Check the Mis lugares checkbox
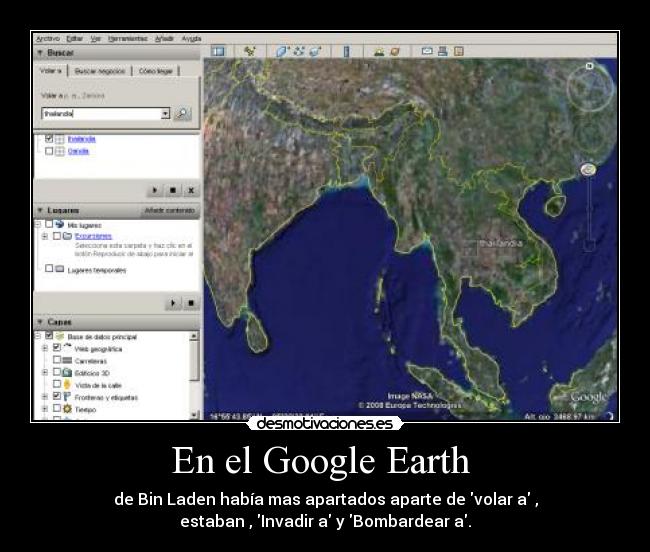The height and width of the screenshot is (552, 650). tap(49, 224)
